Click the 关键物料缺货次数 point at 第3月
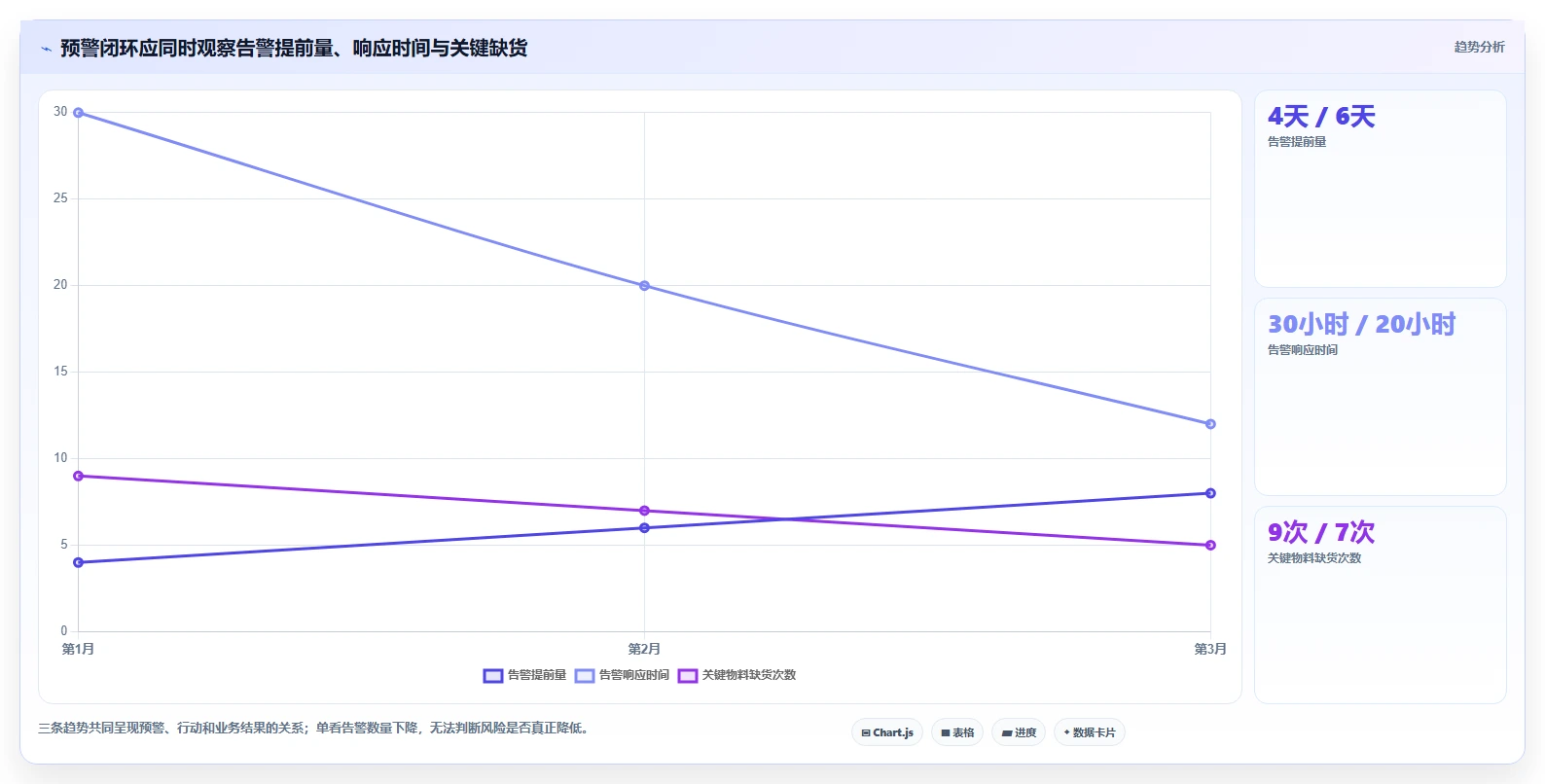Screen dimensions: 1545x784 [1210, 545]
